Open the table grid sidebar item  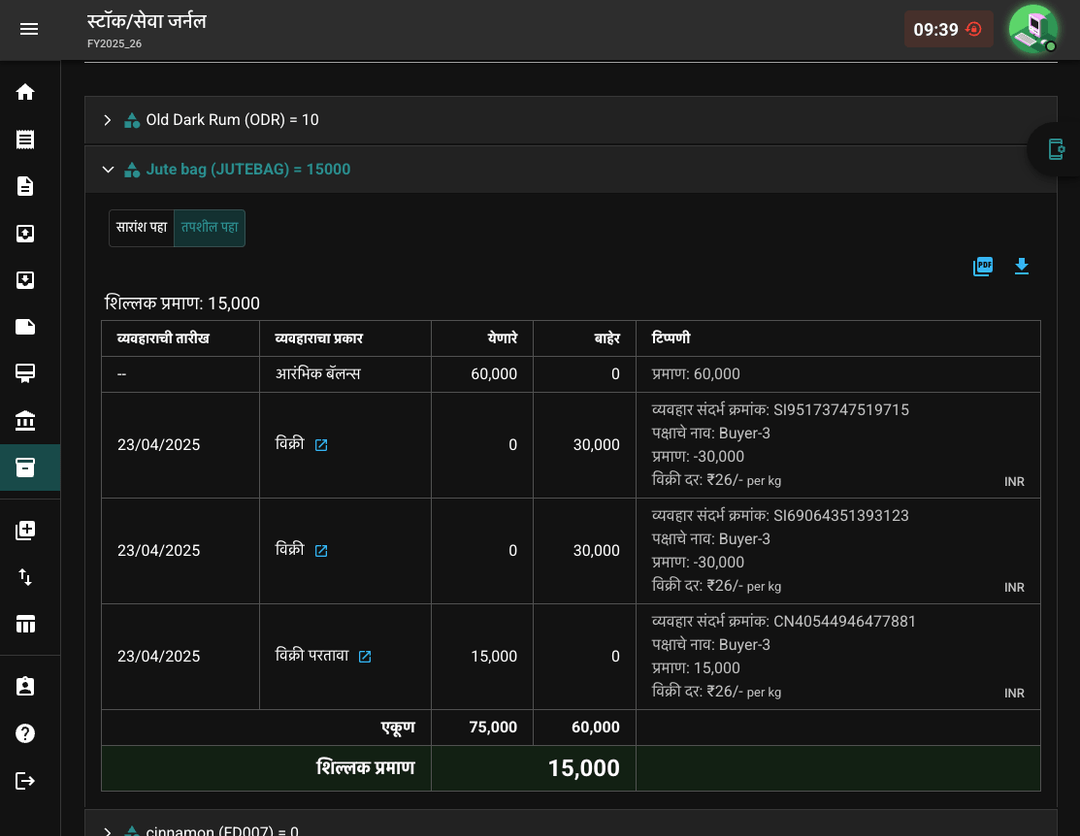tap(25, 625)
